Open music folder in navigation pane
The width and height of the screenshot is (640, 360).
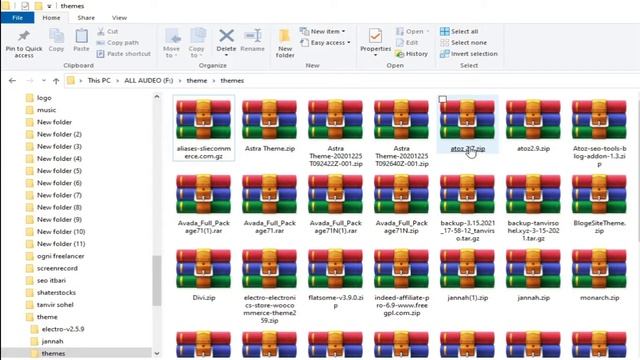(x=46, y=110)
